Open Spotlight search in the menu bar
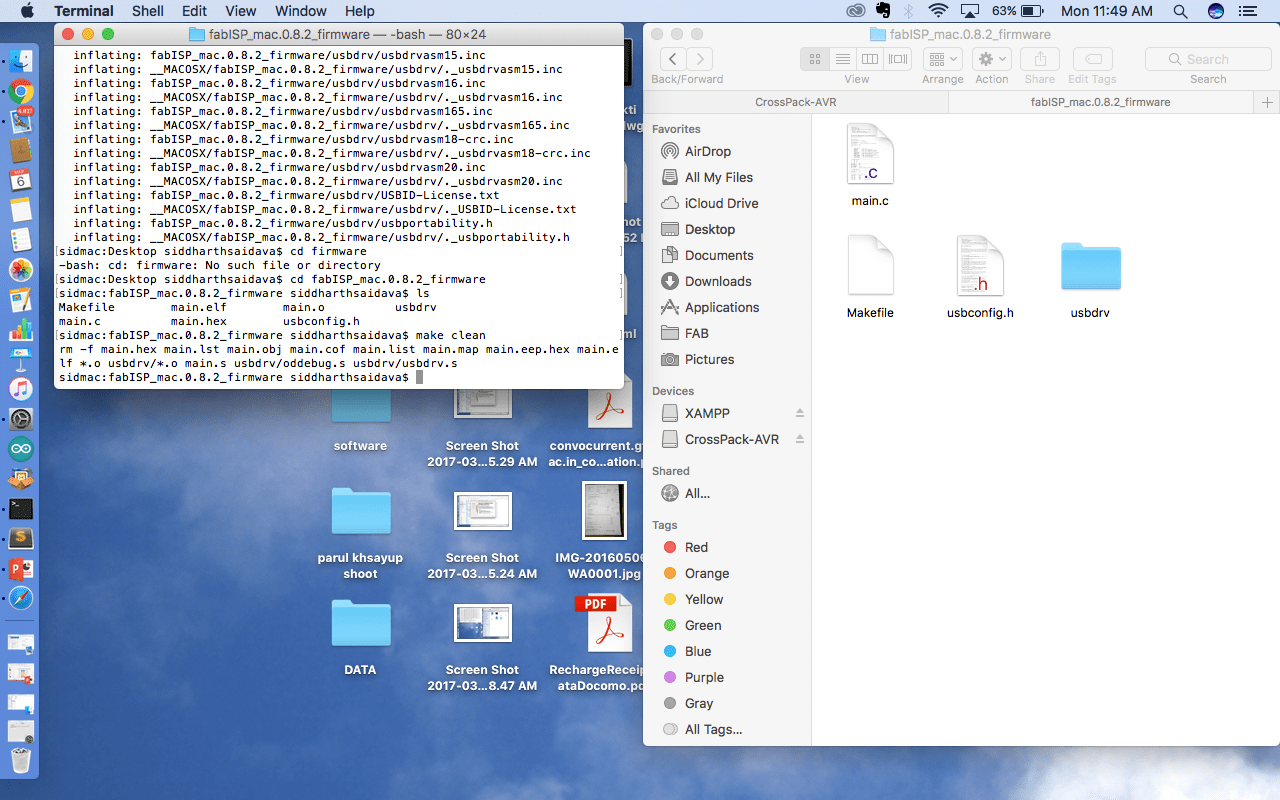This screenshot has height=800, width=1280. point(1180,11)
